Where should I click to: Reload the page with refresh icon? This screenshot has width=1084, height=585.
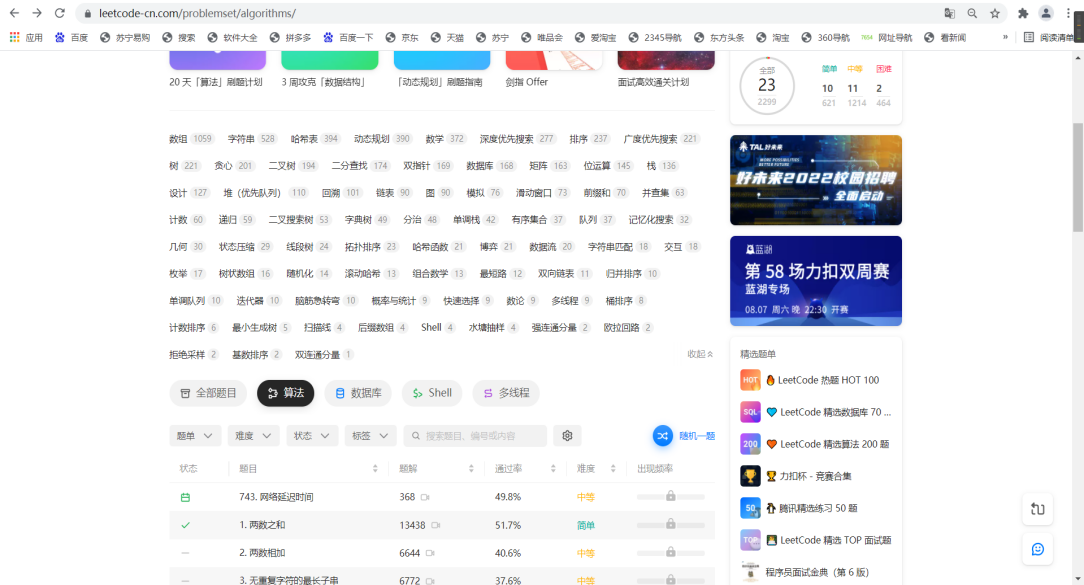tap(60, 13)
